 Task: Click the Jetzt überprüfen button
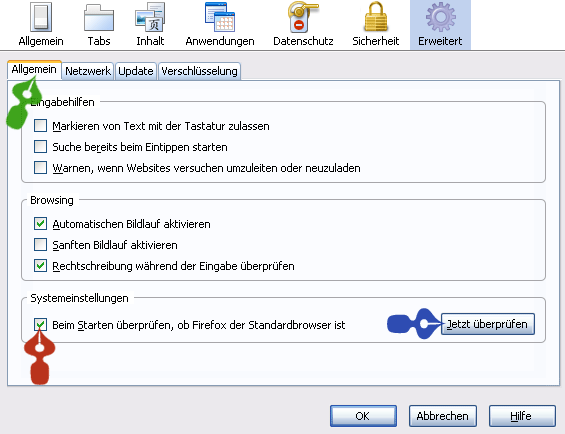point(488,324)
